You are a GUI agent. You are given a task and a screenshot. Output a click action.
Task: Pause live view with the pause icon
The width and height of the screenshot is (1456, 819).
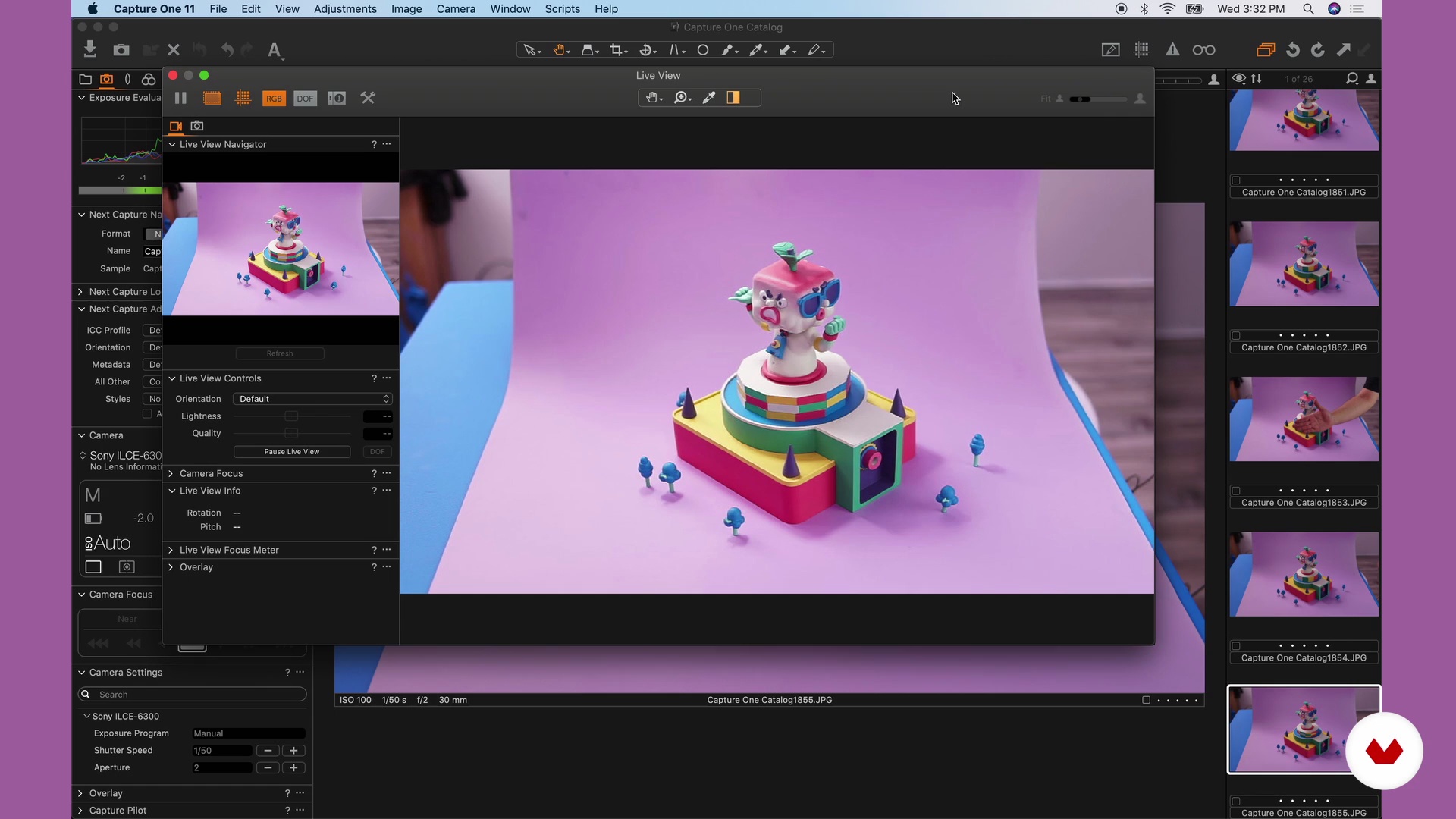(180, 98)
